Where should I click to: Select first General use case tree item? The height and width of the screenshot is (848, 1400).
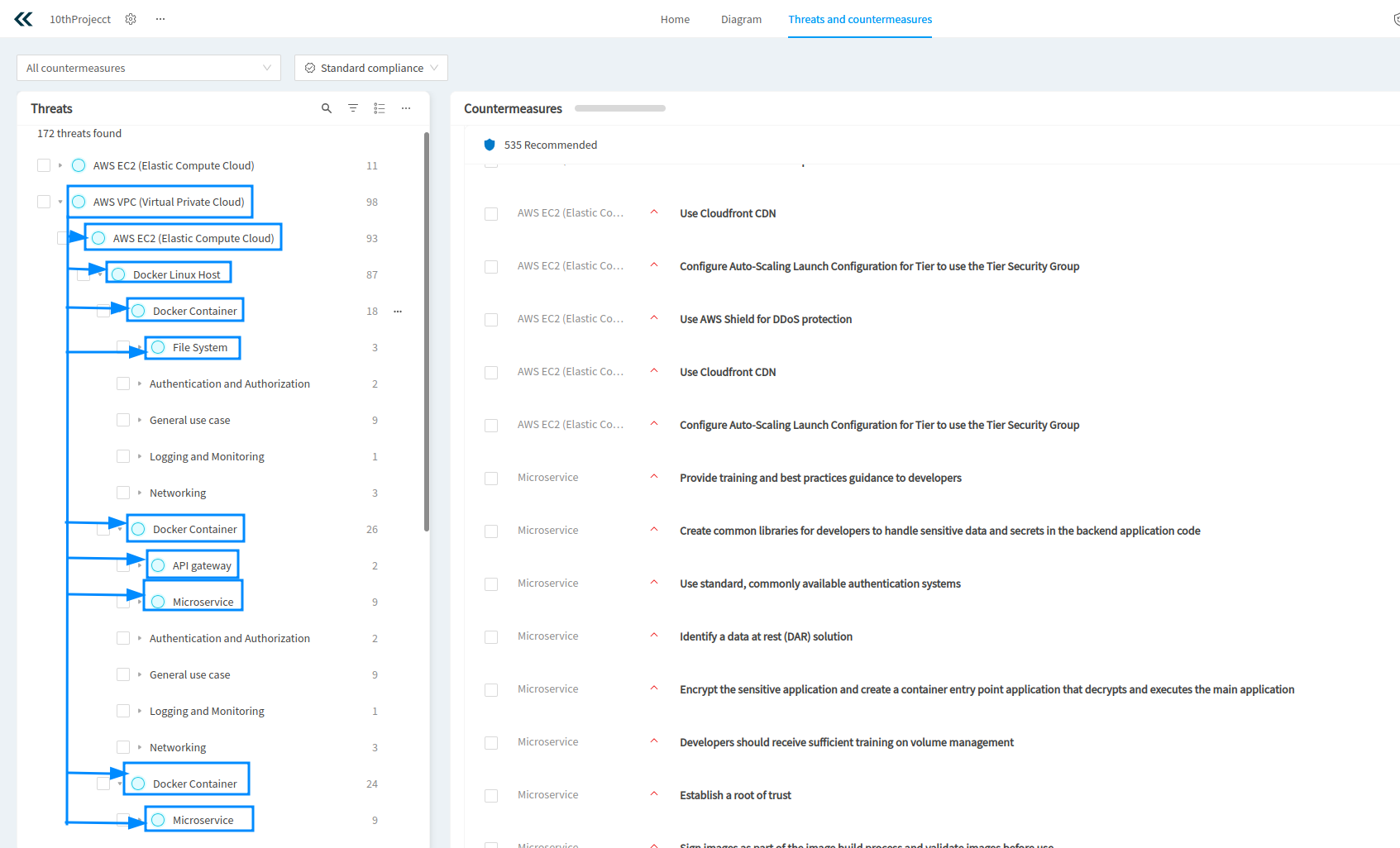click(190, 420)
